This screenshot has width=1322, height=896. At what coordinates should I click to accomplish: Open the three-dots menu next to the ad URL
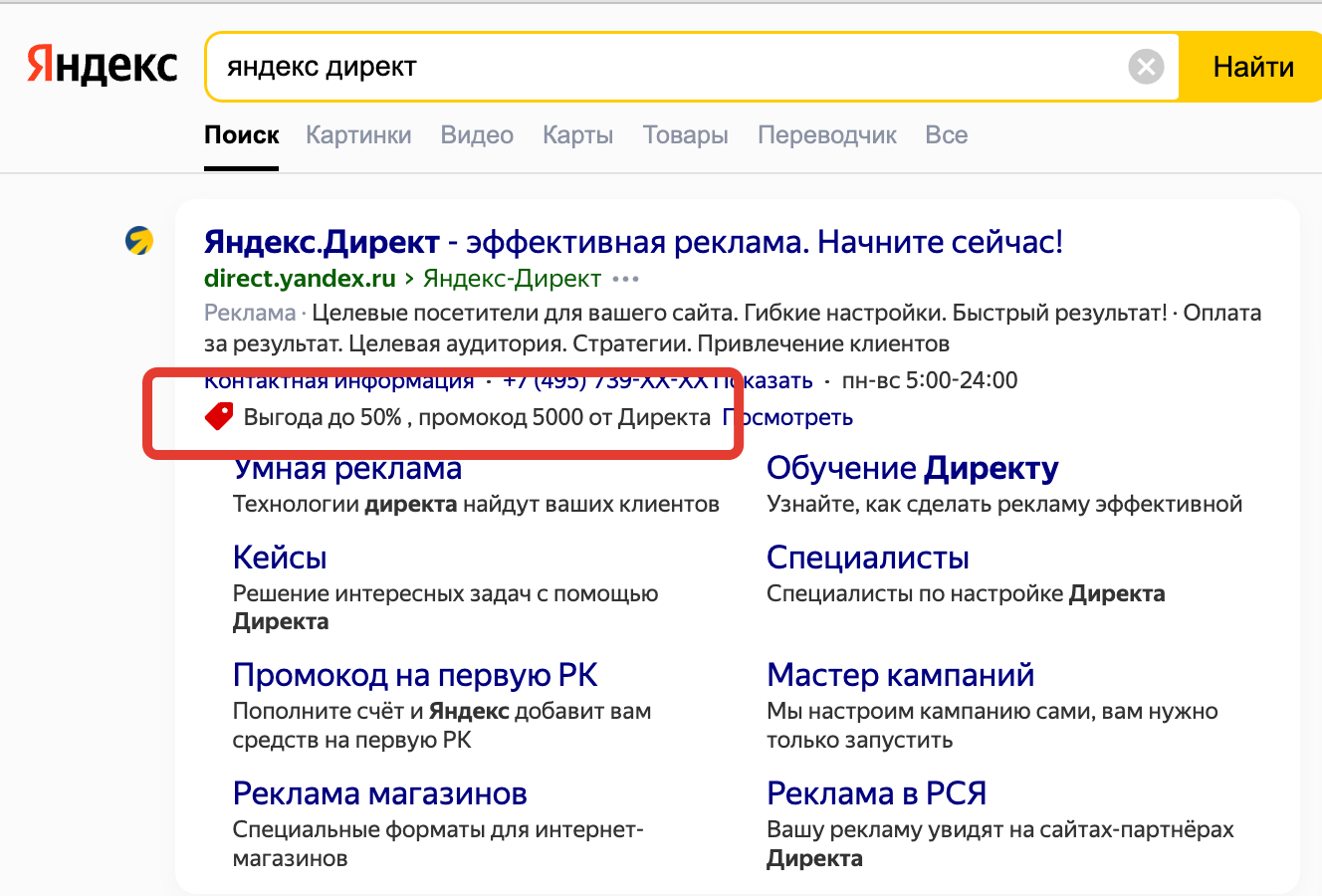click(626, 279)
